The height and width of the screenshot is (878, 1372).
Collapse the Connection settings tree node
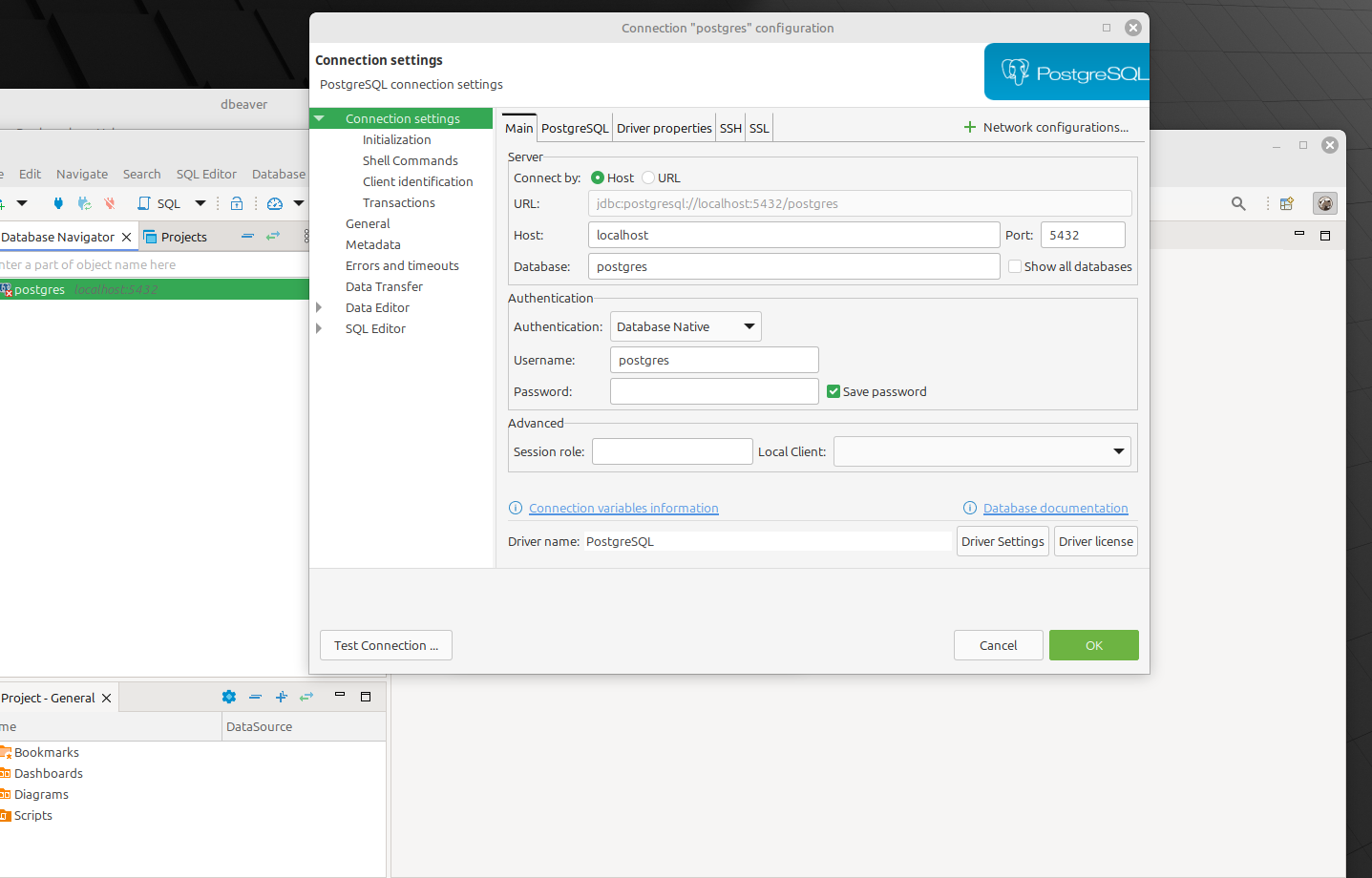pos(320,118)
